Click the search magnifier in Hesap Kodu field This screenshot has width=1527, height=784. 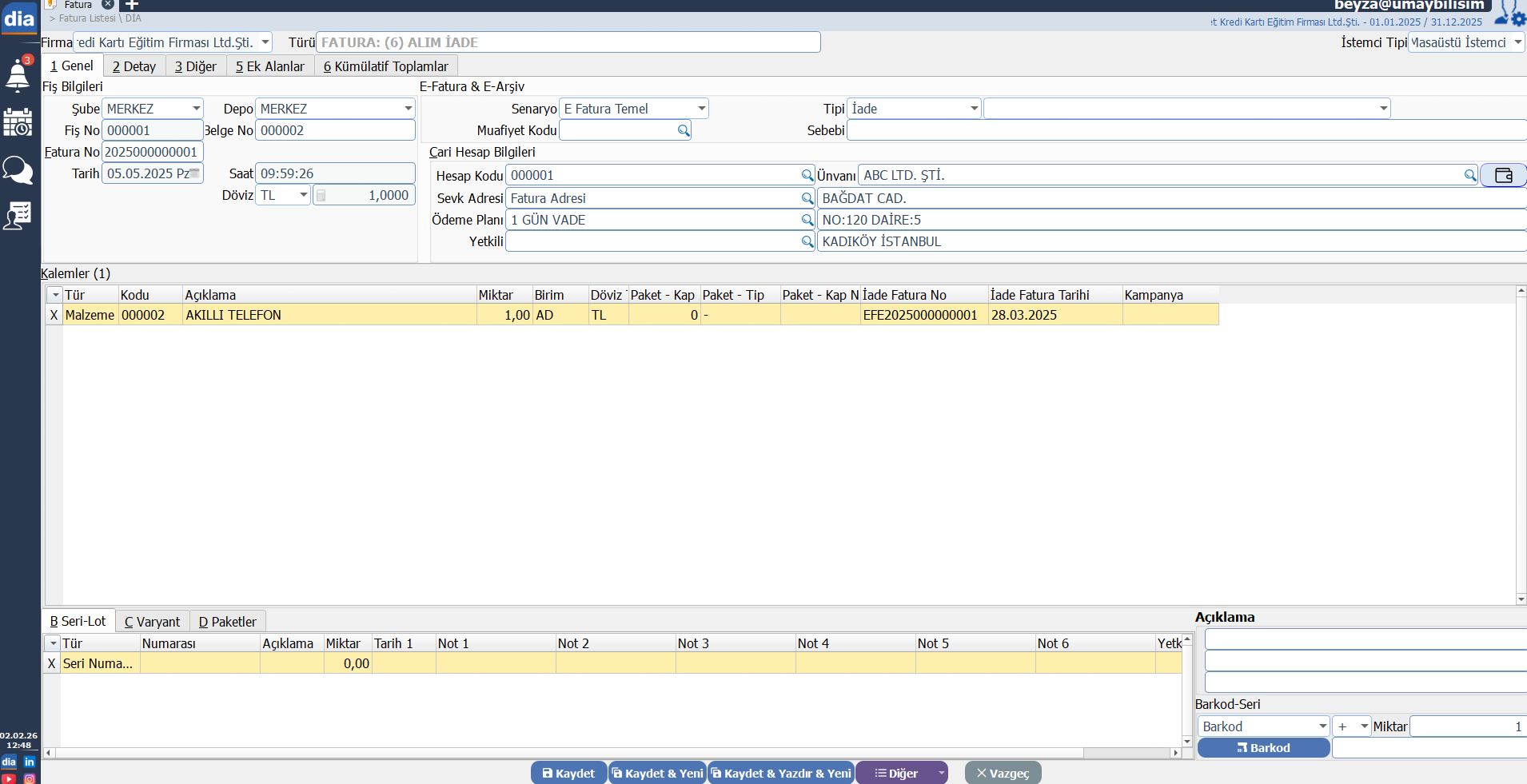pyautogui.click(x=807, y=175)
